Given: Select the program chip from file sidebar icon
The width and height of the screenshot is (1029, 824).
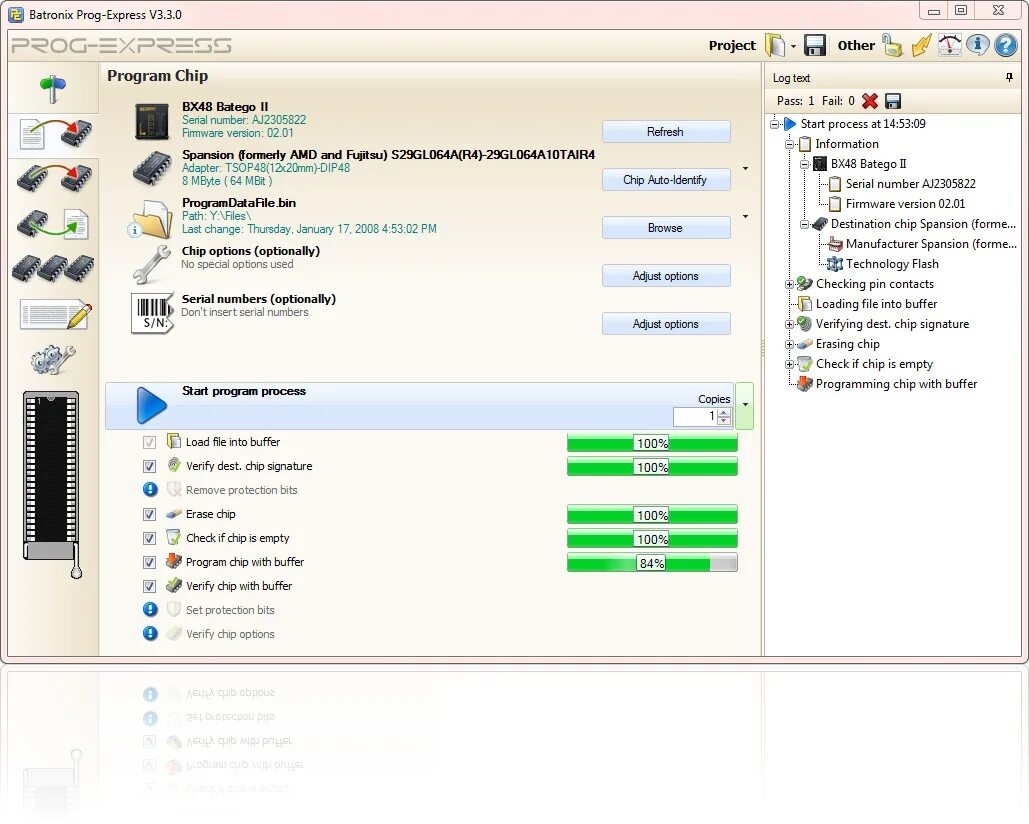Looking at the screenshot, I should 54,134.
